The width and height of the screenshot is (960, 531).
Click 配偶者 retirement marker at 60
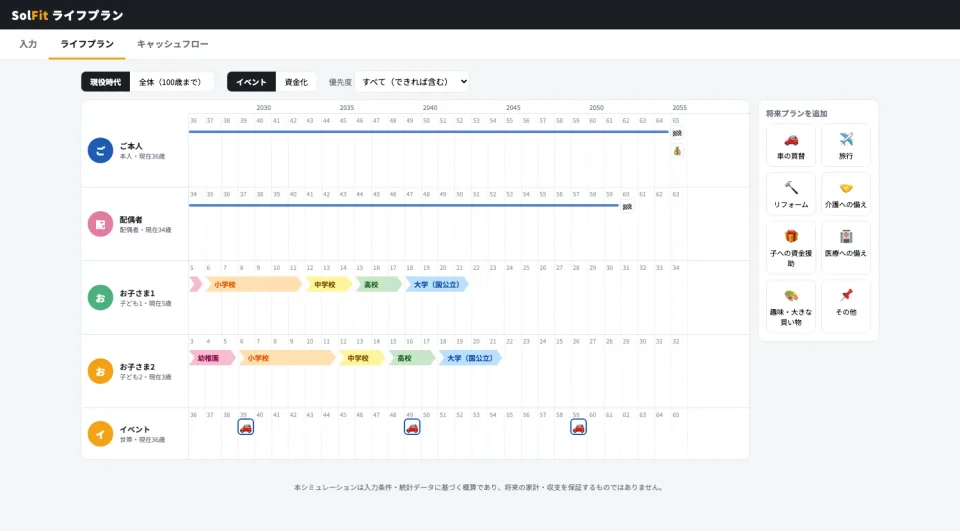(627, 207)
